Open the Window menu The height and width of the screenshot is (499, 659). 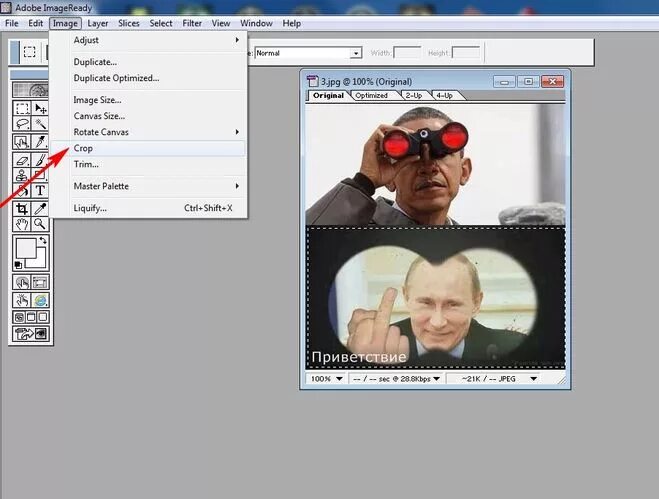256,24
